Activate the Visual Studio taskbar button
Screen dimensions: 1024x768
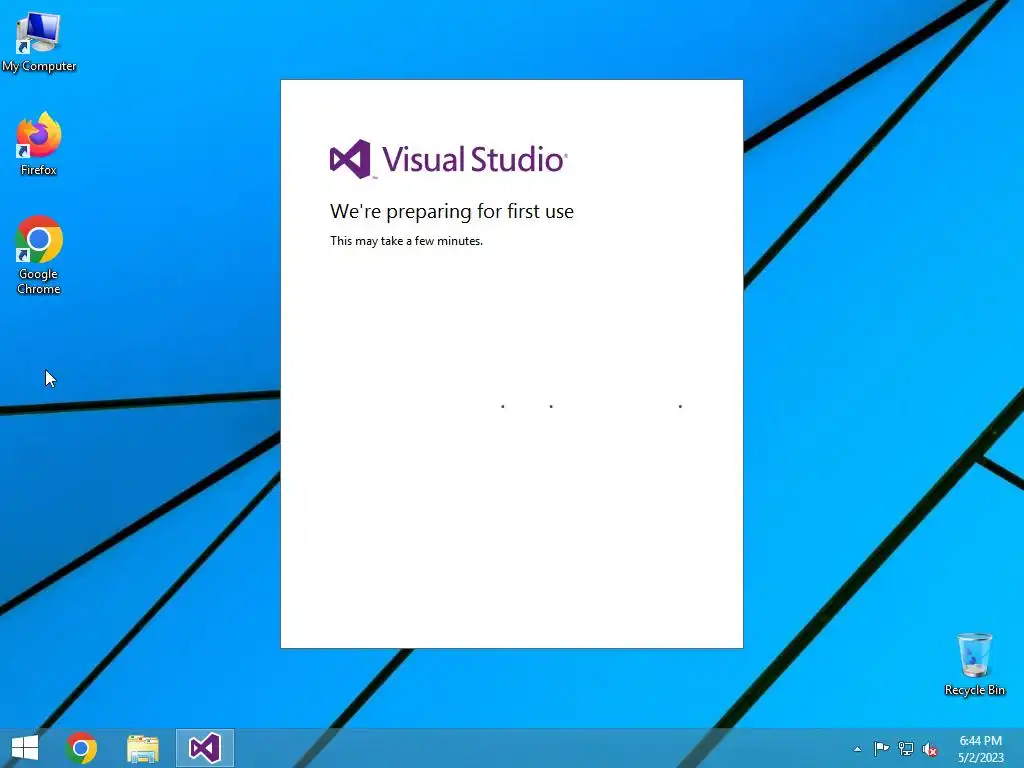click(x=204, y=748)
